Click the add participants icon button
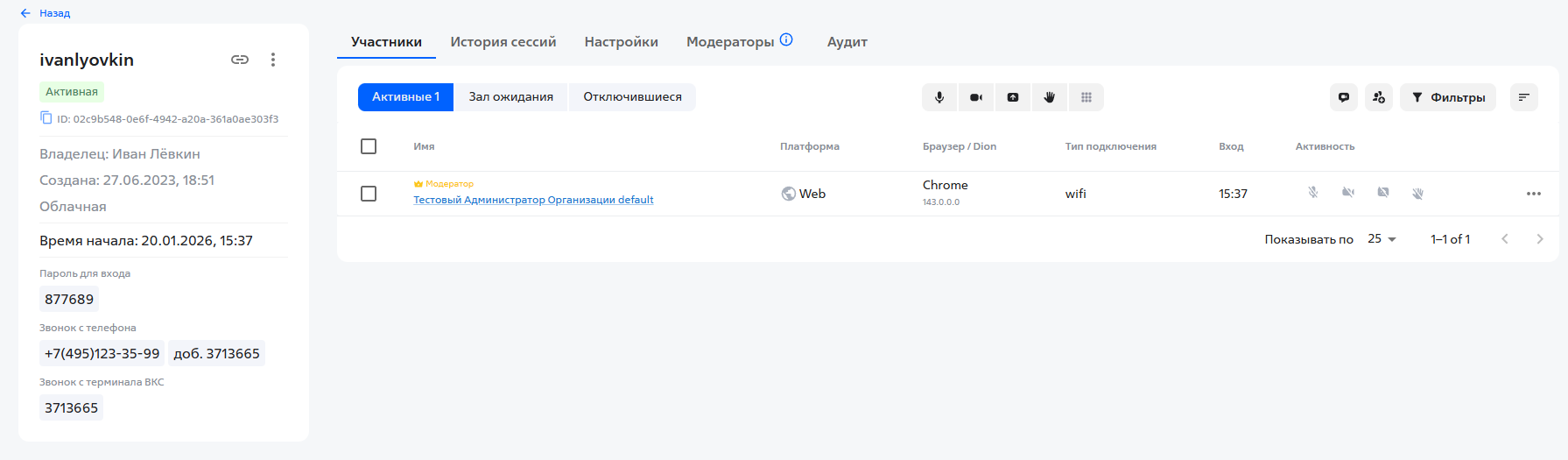This screenshot has height=460, width=1568. 1379,97
